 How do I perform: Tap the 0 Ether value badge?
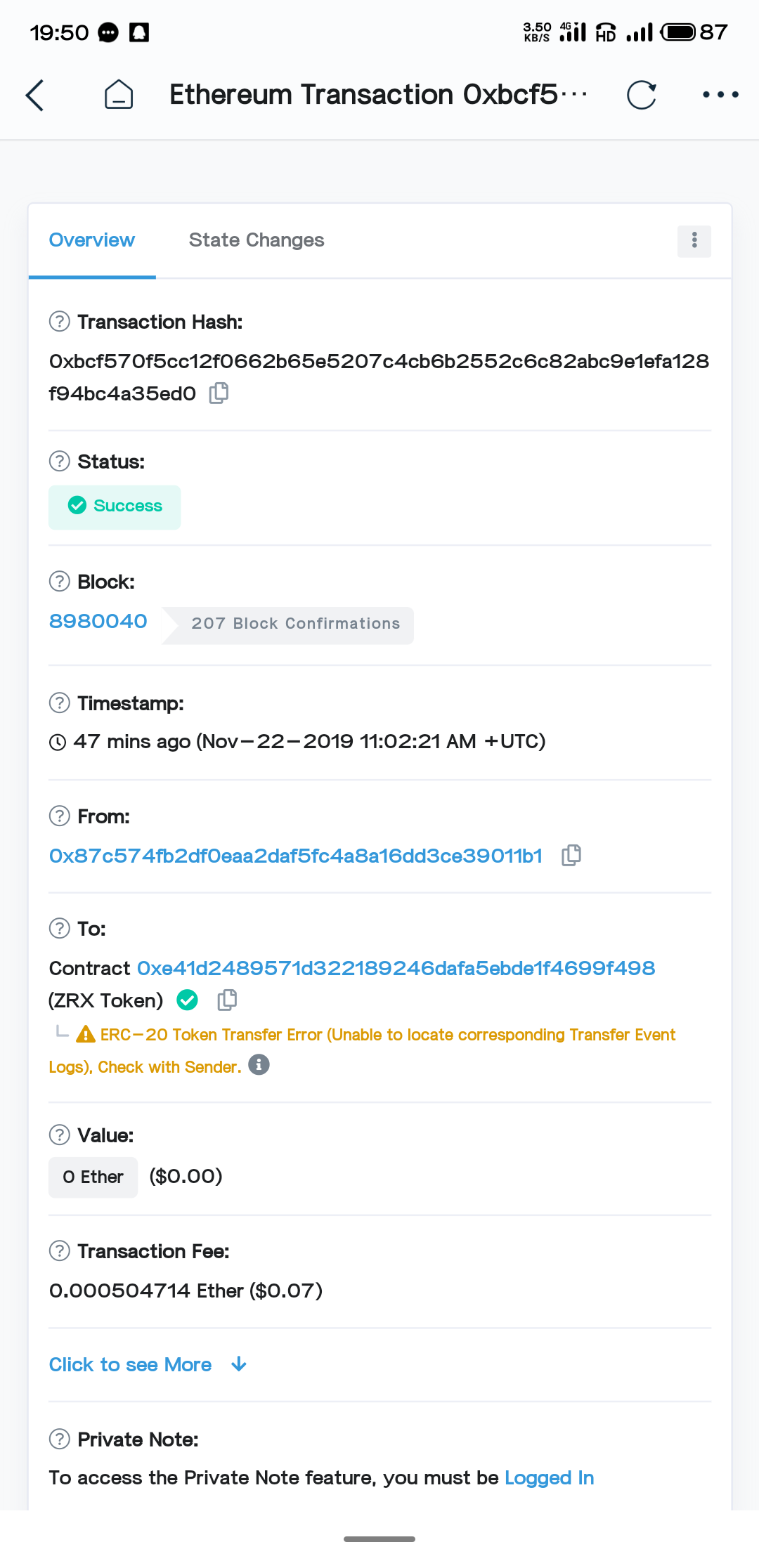93,1177
